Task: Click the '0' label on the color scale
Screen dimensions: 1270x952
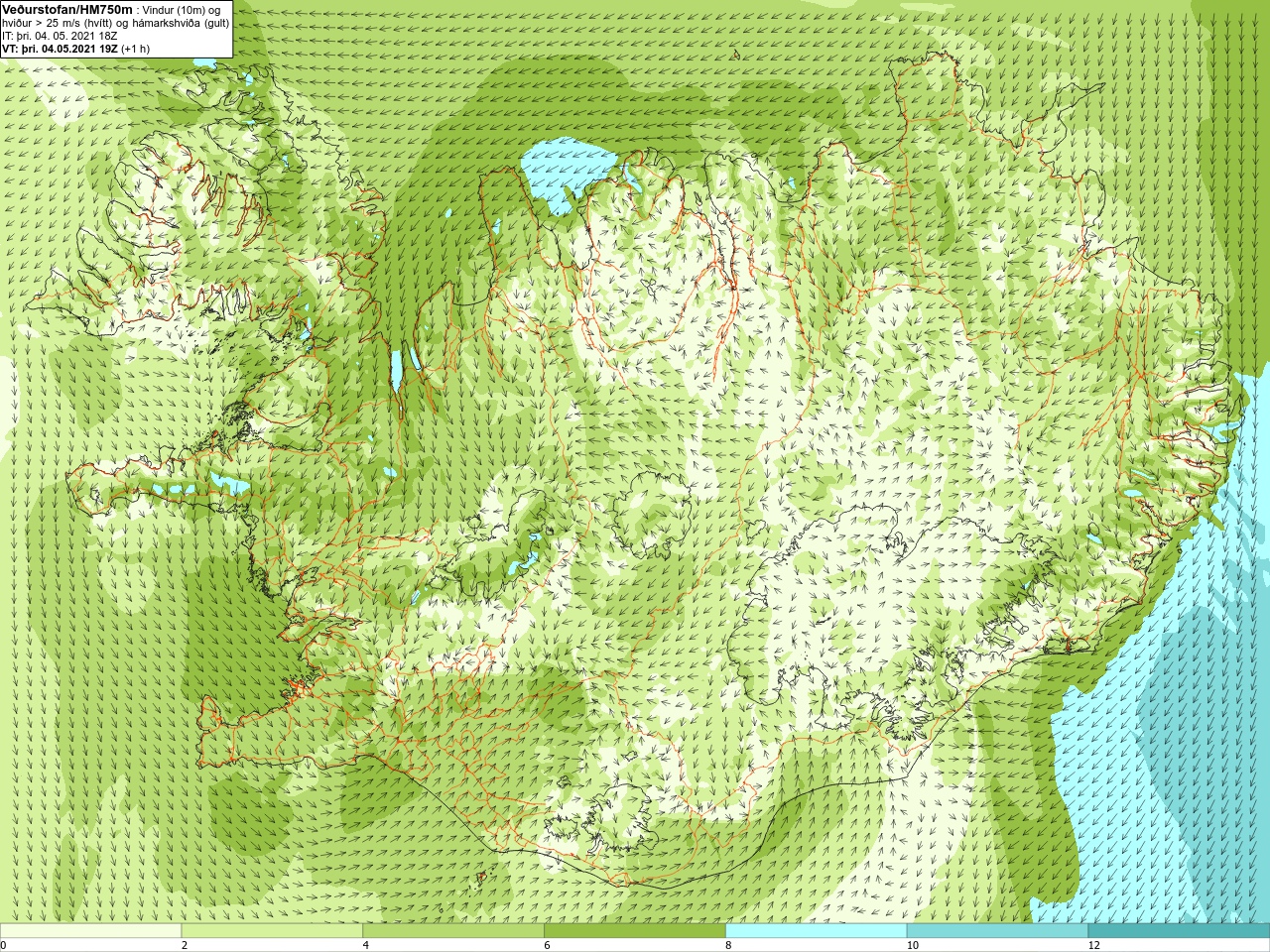Action: coord(3,945)
